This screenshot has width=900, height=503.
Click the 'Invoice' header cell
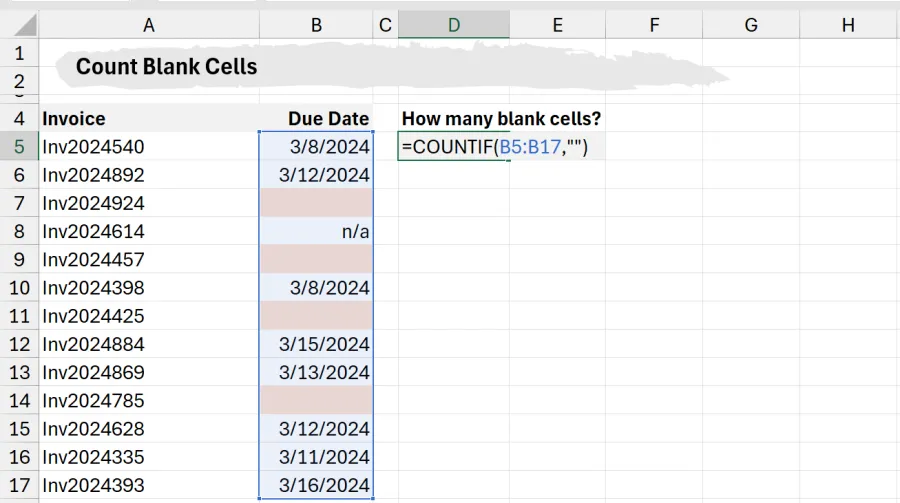[149, 118]
